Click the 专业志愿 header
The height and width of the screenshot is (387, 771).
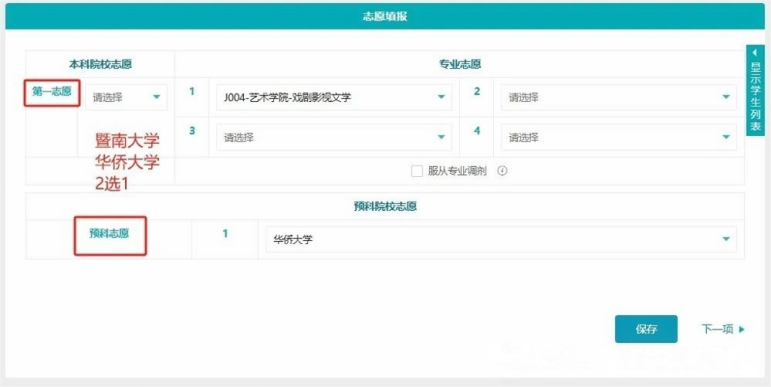coord(460,64)
